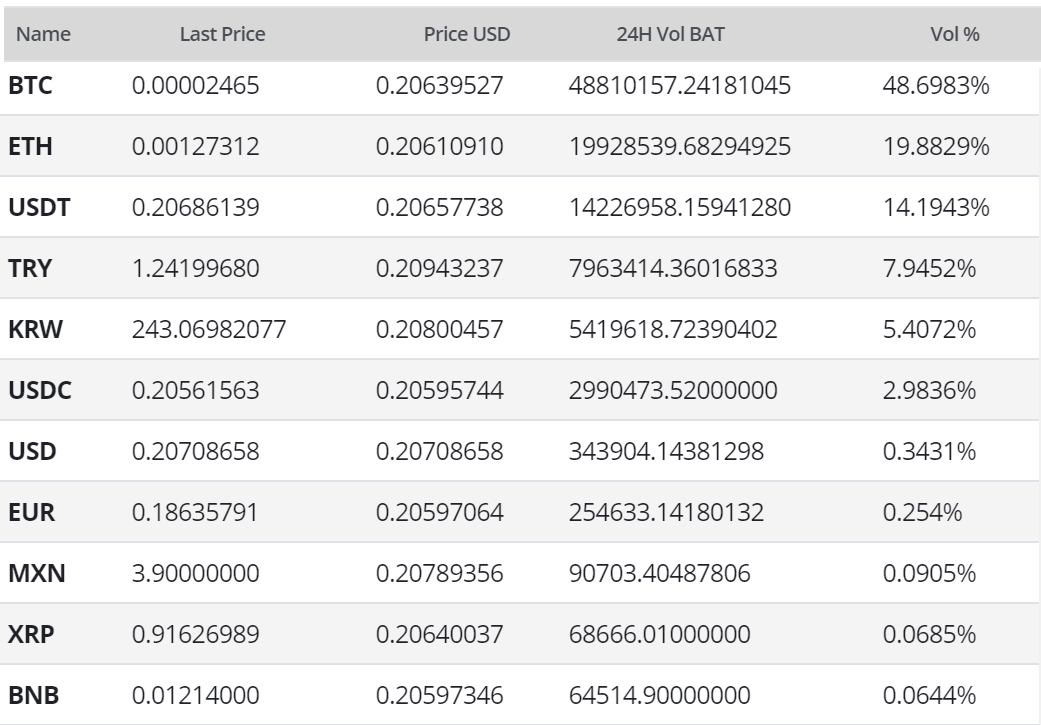Screen dimensions: 1041x725
Task: Click USDC volume share 2.9836%
Action: tap(929, 391)
